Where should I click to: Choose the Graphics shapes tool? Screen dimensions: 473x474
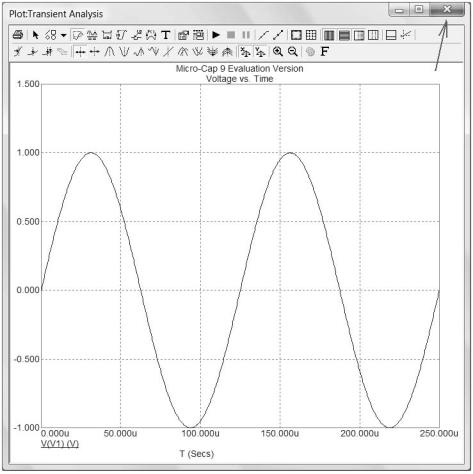point(51,35)
